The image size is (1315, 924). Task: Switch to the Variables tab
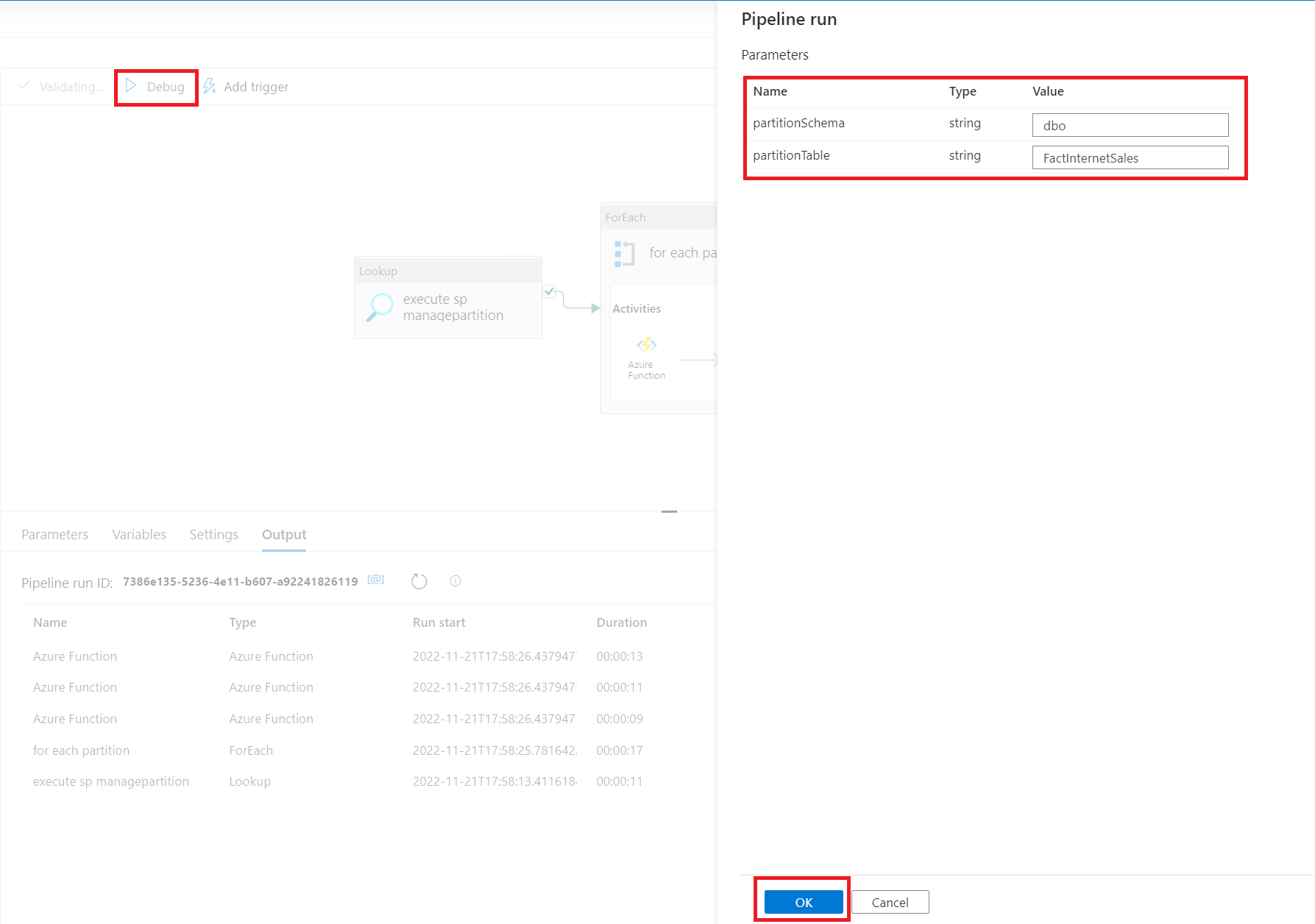138,534
